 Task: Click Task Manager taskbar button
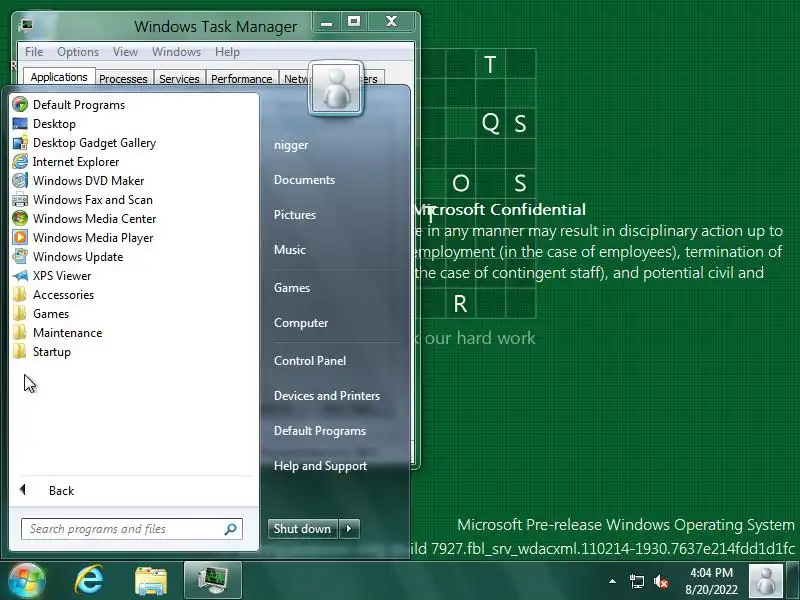coord(213,581)
